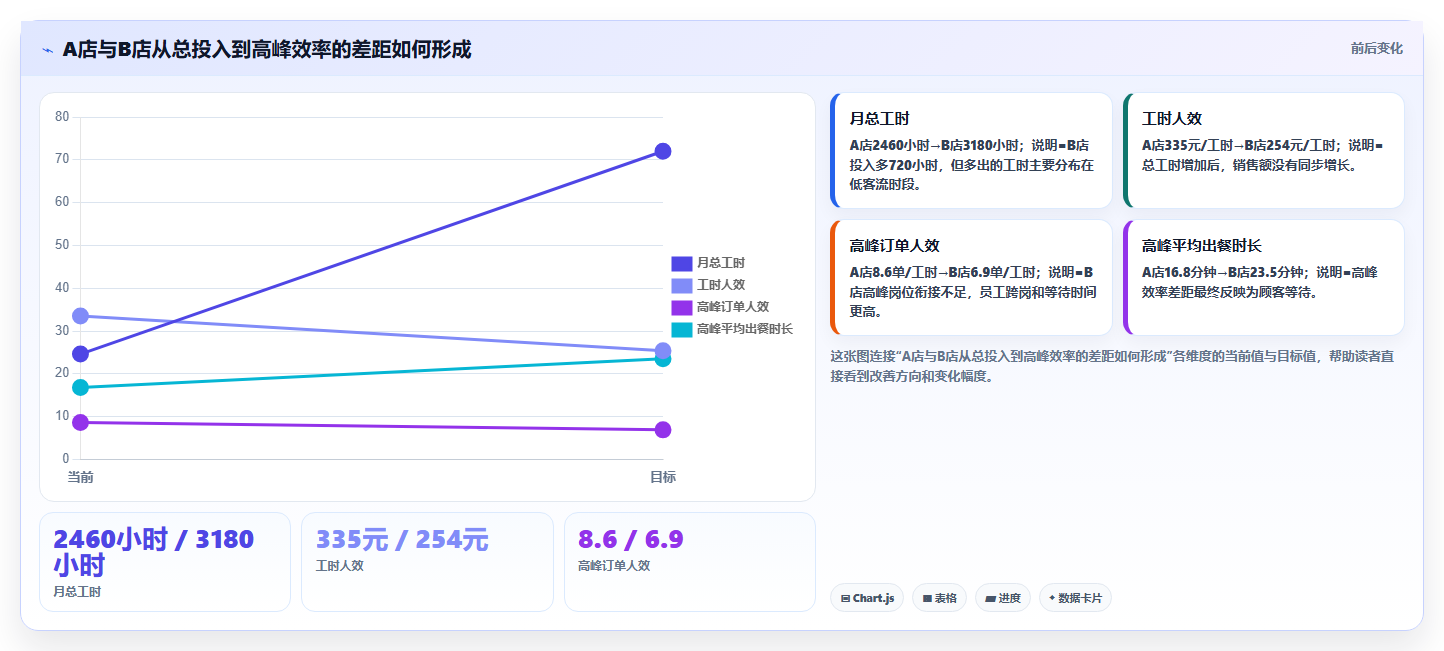Click the lightning icon beside the title

48,50
